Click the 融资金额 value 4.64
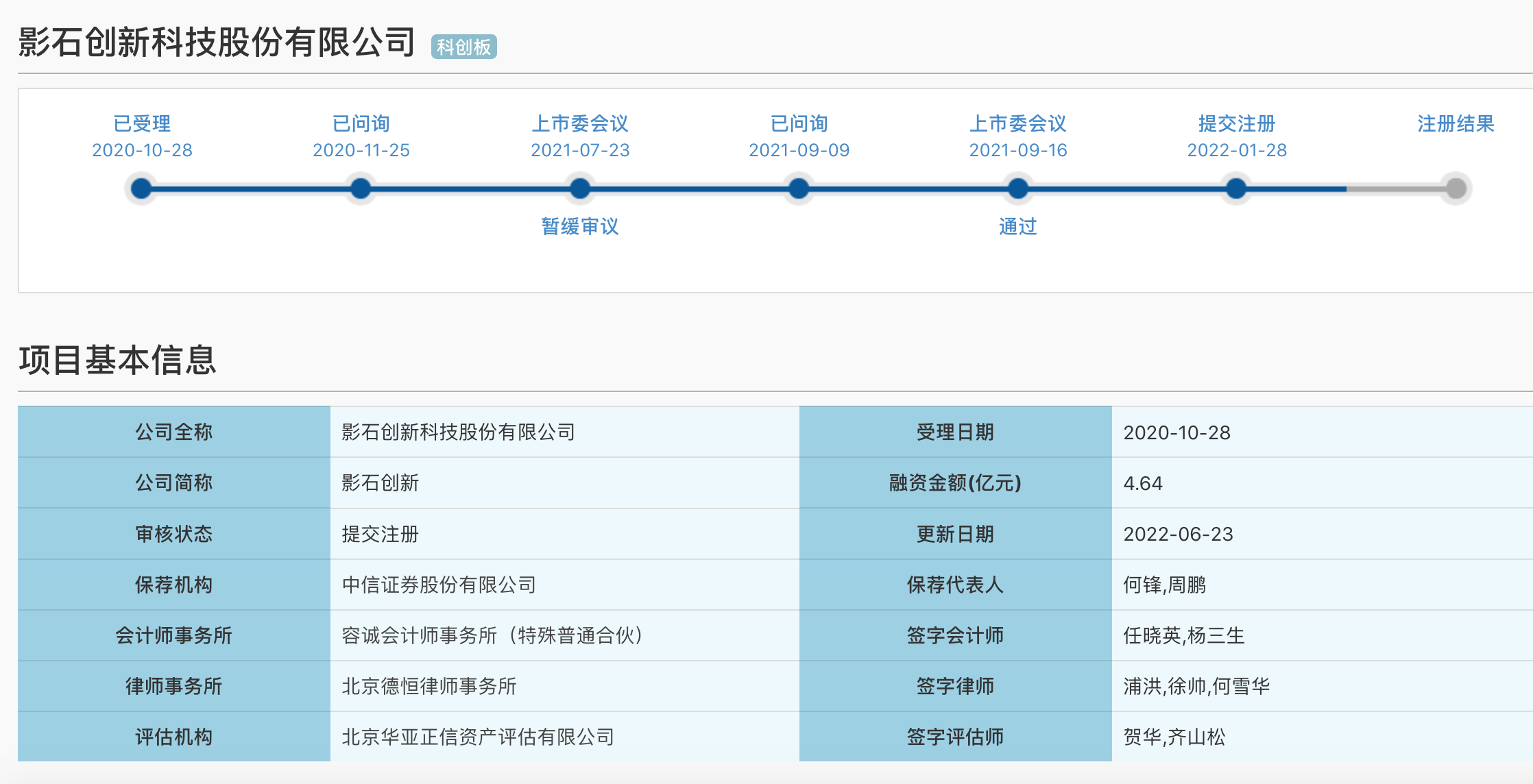Screen dimensions: 1533x784 (x=1143, y=483)
